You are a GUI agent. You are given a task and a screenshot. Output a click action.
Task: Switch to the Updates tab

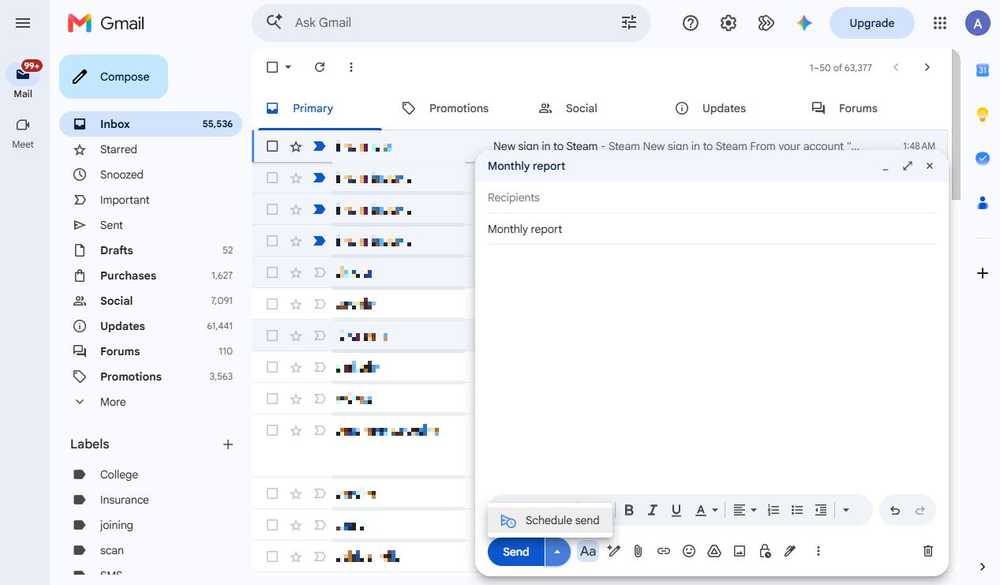coord(710,108)
